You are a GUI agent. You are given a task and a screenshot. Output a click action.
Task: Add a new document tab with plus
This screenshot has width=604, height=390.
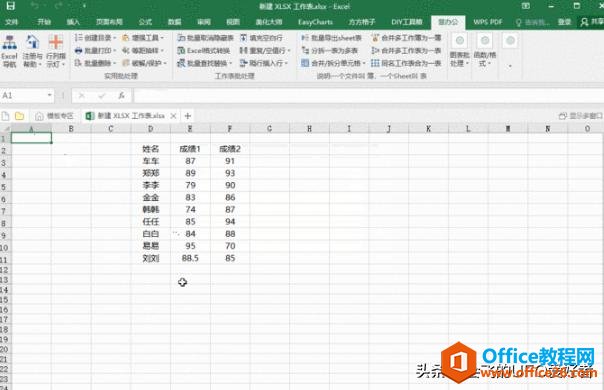coord(188,116)
